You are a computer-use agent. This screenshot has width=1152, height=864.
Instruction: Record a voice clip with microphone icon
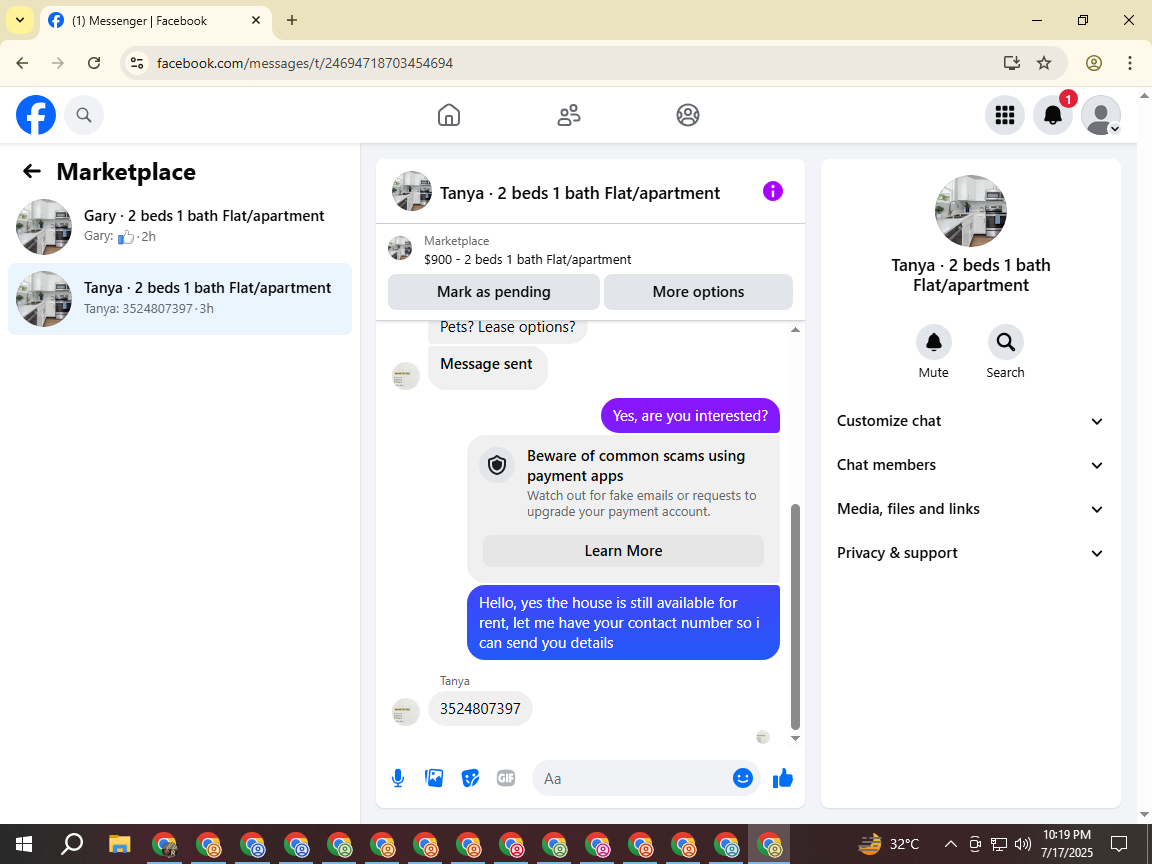(x=397, y=779)
